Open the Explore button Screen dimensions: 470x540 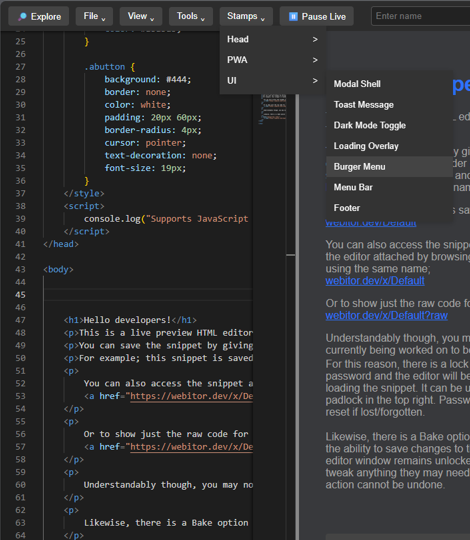pyautogui.click(x=39, y=16)
